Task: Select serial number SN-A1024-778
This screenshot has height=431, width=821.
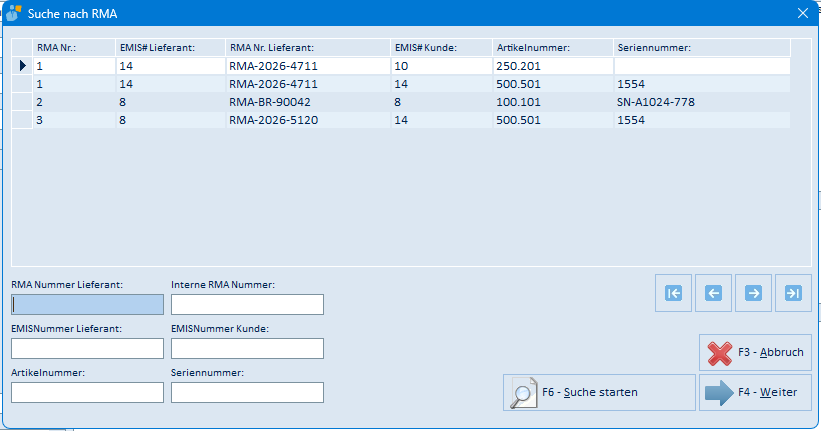Action: (x=702, y=102)
